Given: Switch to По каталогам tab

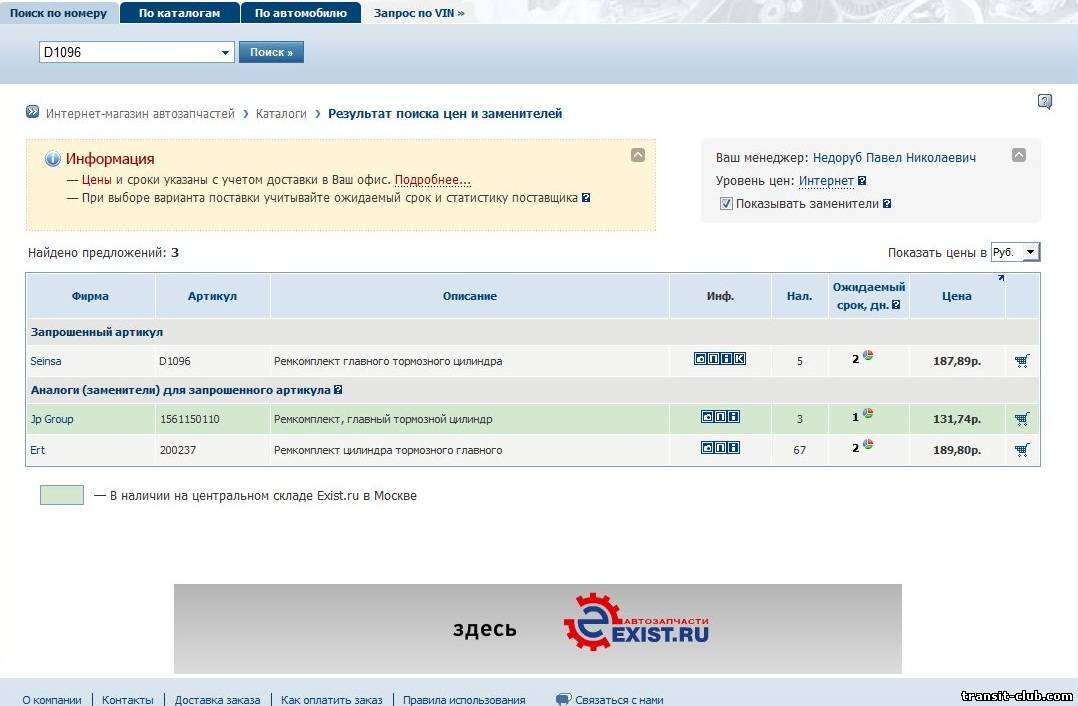Looking at the screenshot, I should (x=179, y=13).
